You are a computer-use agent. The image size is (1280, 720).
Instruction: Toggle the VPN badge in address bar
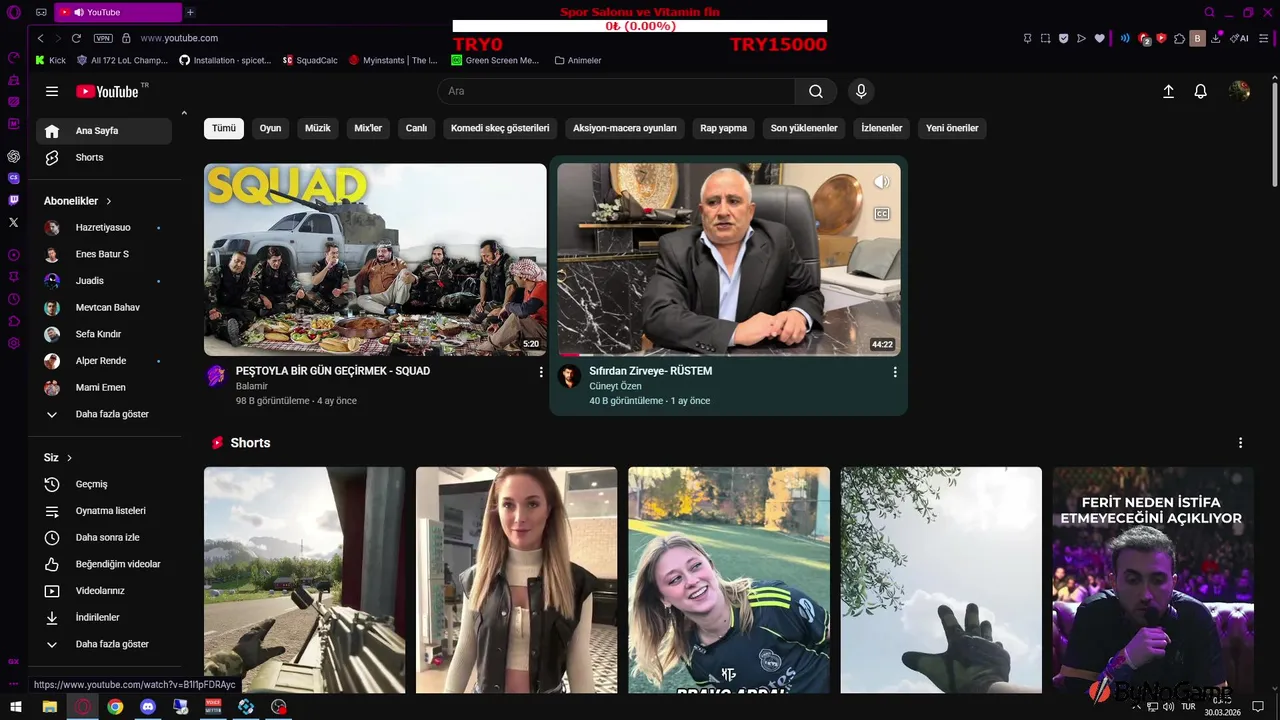pyautogui.click(x=103, y=38)
